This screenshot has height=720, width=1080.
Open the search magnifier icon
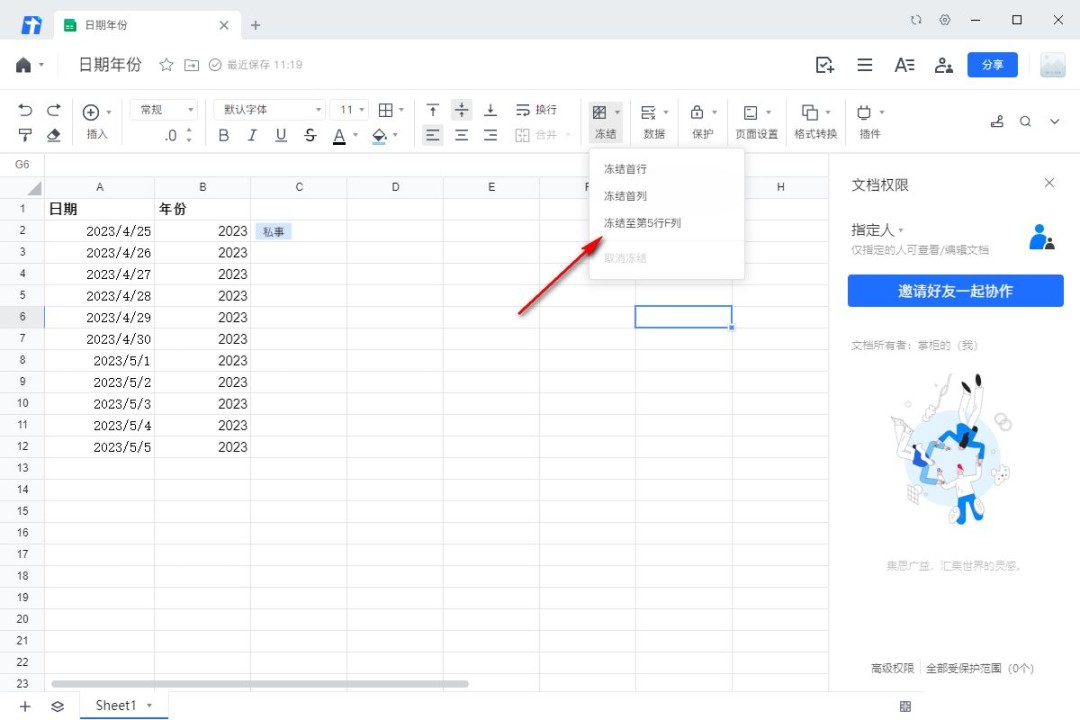[x=1025, y=121]
